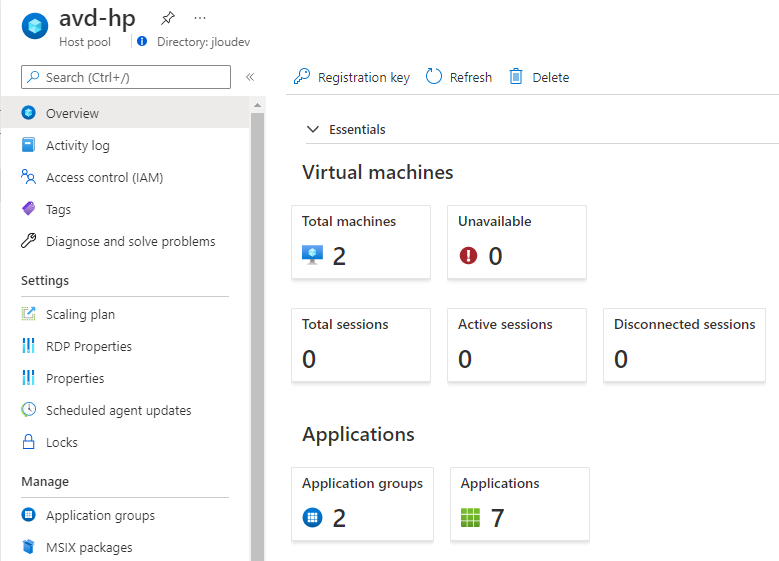Click the Application groups icon in the Manage section
This screenshot has width=779, height=561.
pyautogui.click(x=29, y=515)
